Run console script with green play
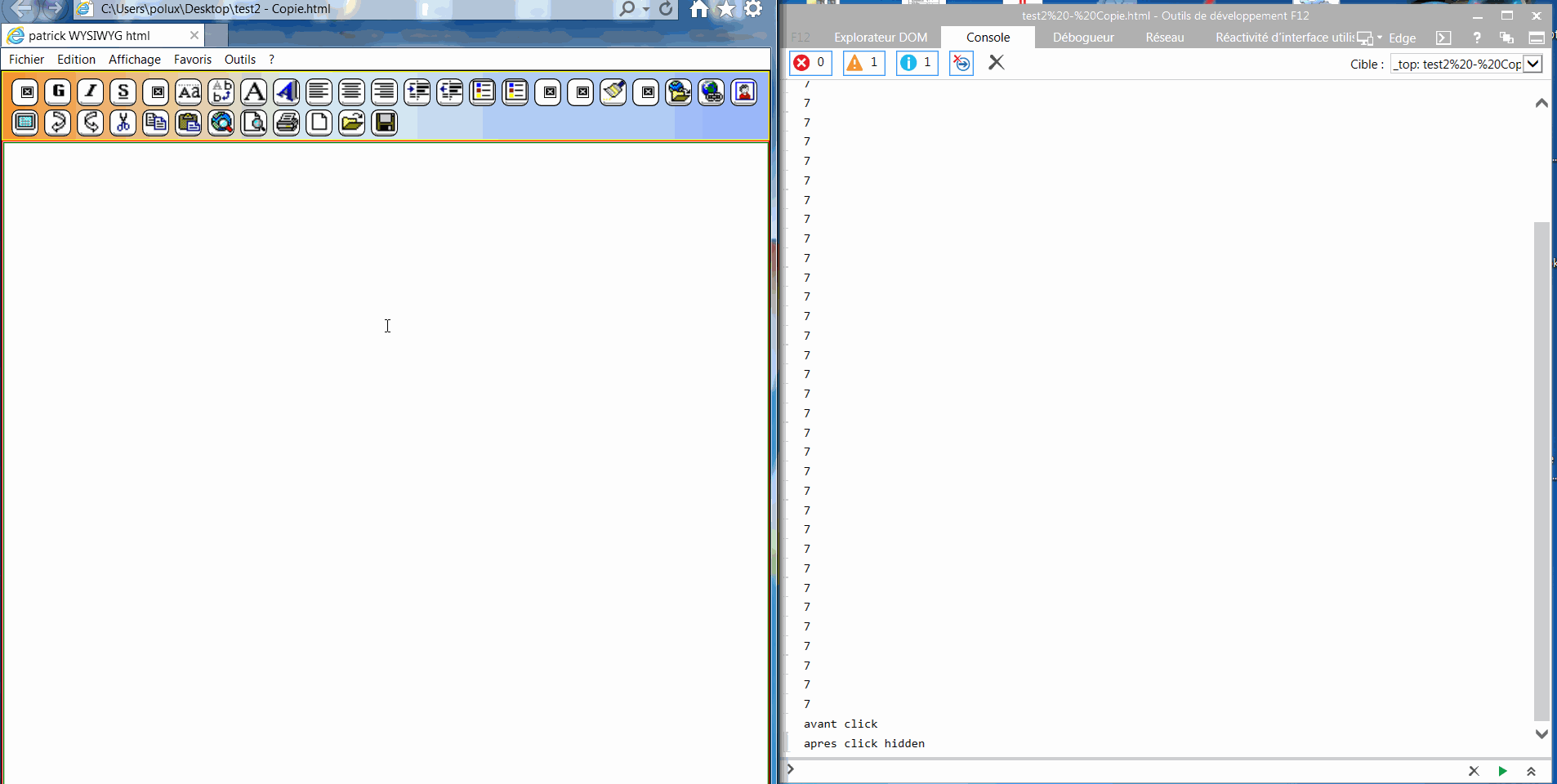 1502,771
